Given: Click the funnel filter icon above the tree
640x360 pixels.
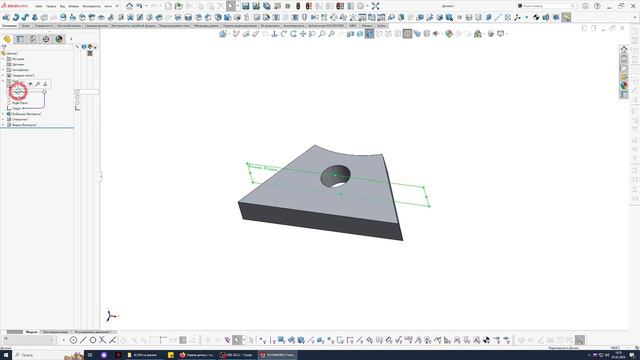Looking at the screenshot, I should pos(4,47).
